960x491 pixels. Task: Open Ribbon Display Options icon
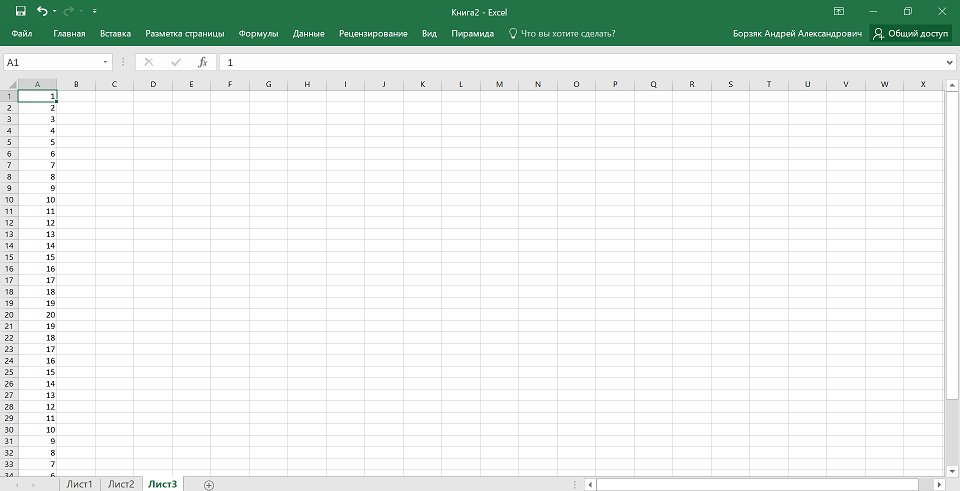pyautogui.click(x=838, y=11)
